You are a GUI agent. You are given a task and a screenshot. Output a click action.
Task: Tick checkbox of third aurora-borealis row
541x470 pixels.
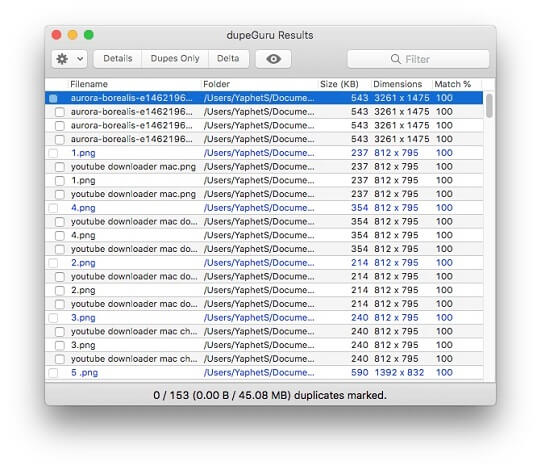[60, 126]
